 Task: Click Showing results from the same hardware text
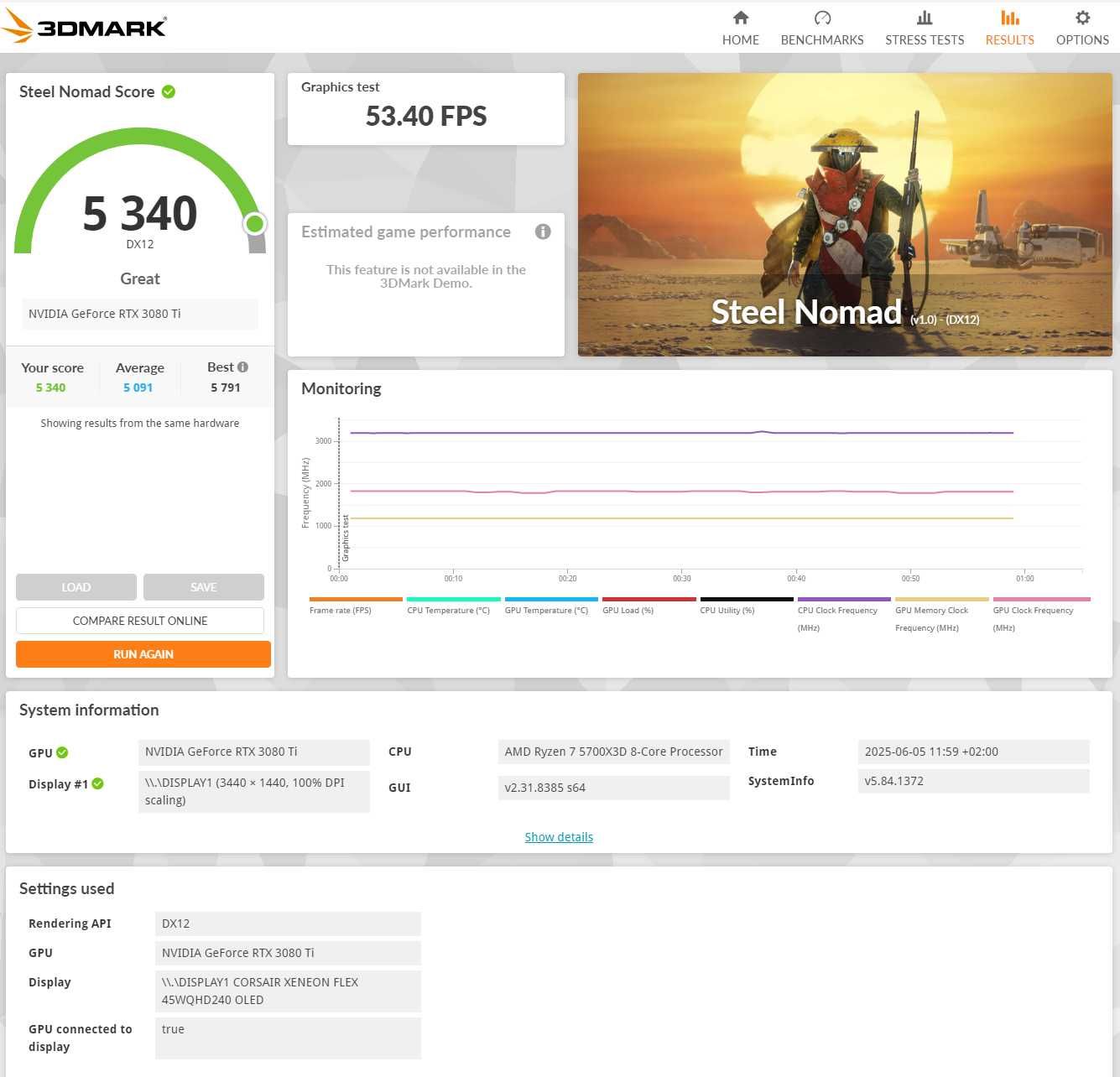pos(140,423)
